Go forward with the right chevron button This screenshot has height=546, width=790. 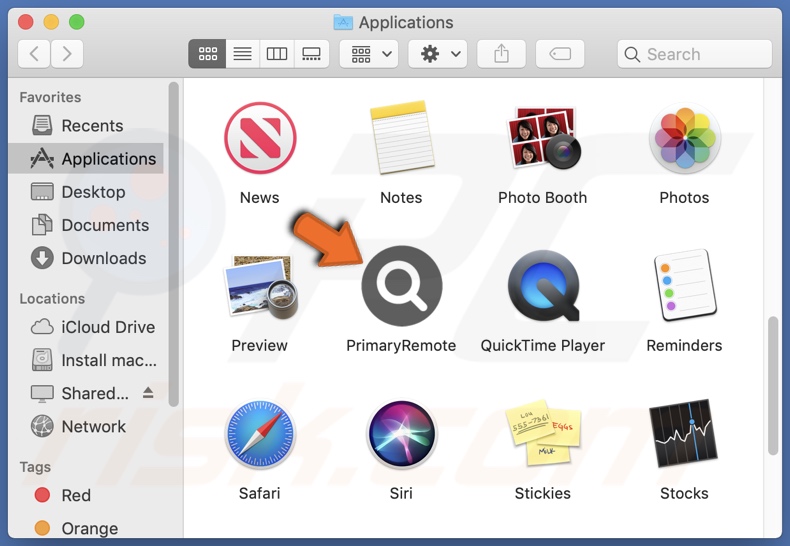coord(67,53)
